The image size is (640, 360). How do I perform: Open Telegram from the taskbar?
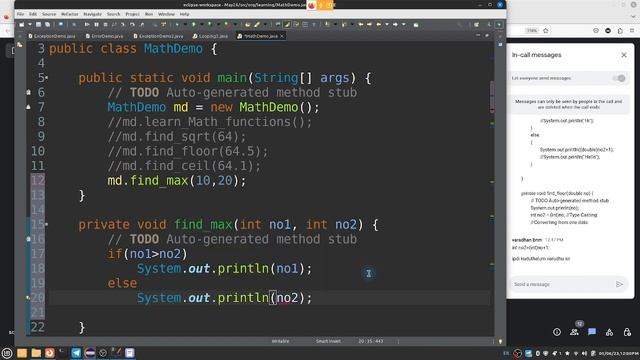[x=76, y=353]
